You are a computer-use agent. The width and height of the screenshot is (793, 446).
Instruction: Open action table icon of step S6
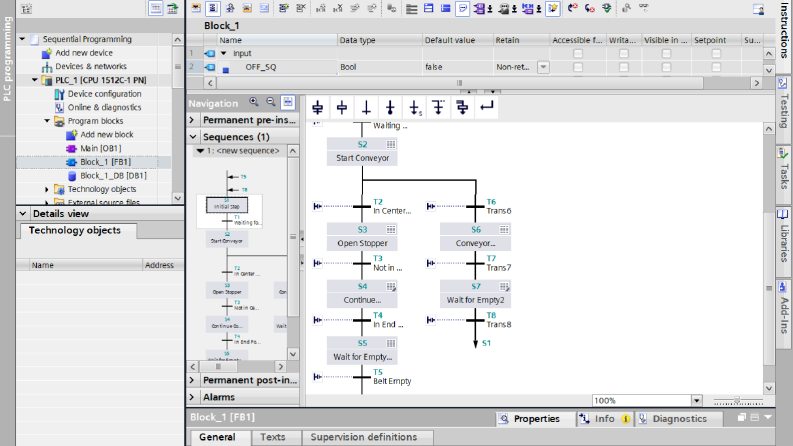click(x=504, y=230)
